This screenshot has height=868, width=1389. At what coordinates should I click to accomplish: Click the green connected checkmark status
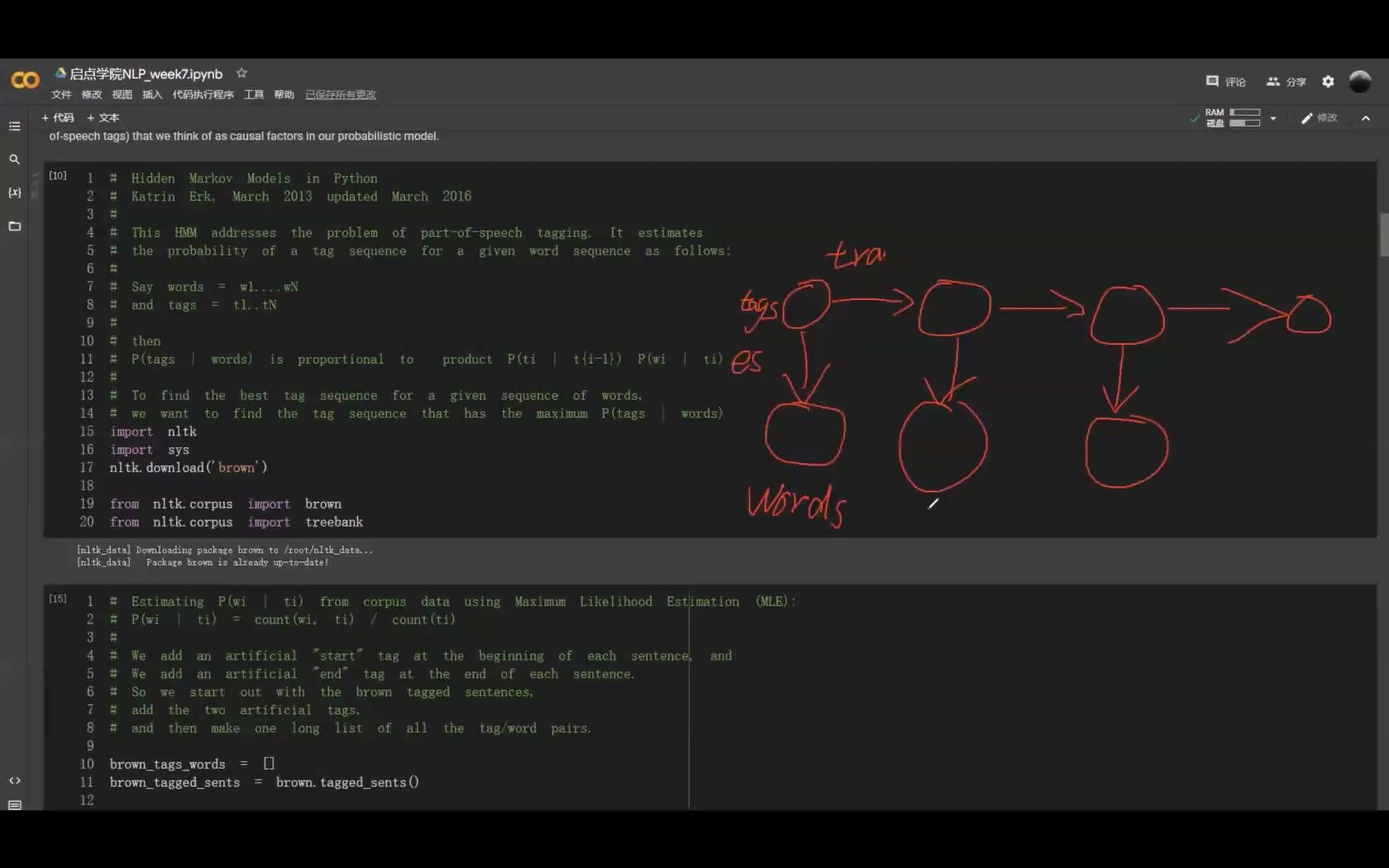1195,118
